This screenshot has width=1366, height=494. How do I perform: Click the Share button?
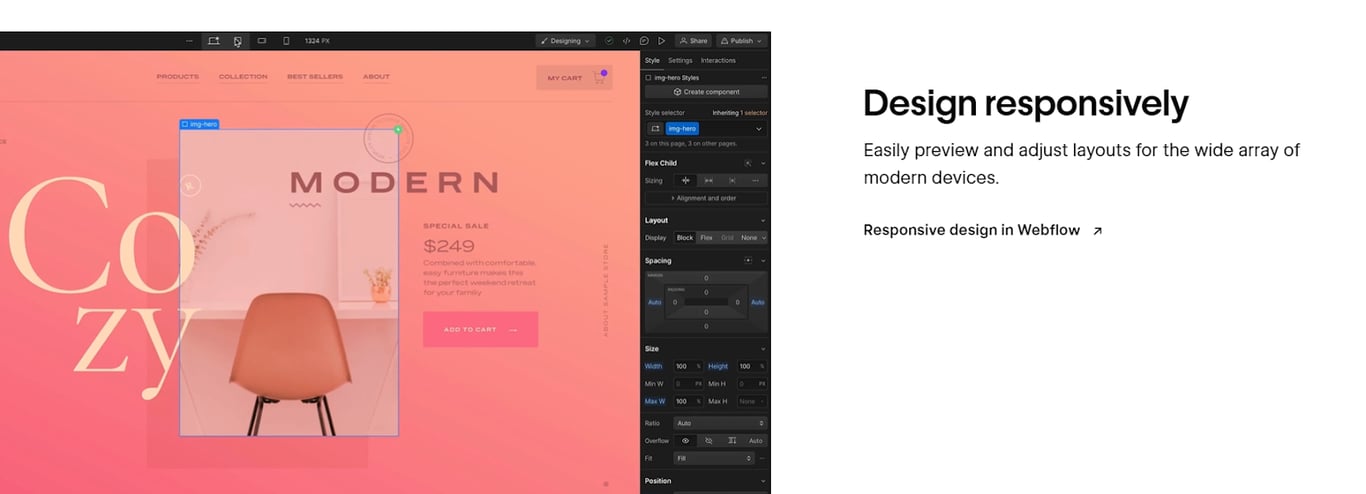(x=692, y=41)
